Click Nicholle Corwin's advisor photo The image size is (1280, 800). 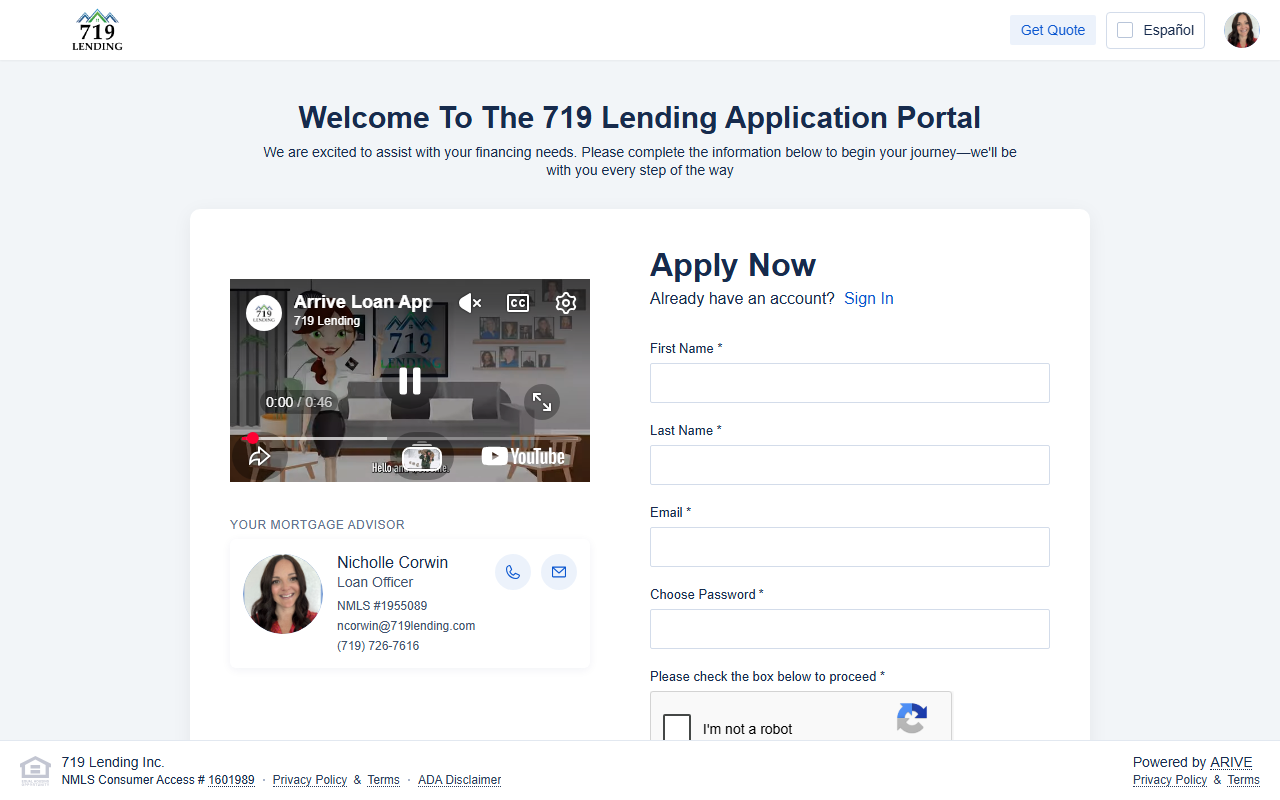coord(283,594)
